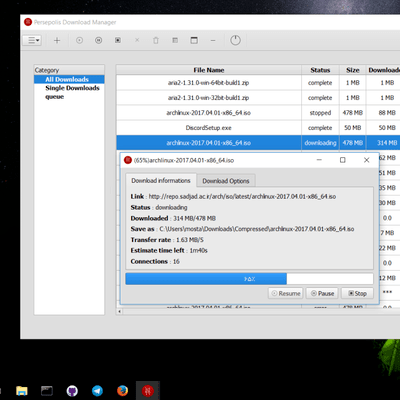Select aria2-1.31.0-win-32bit-build1.zip row

coord(258,98)
